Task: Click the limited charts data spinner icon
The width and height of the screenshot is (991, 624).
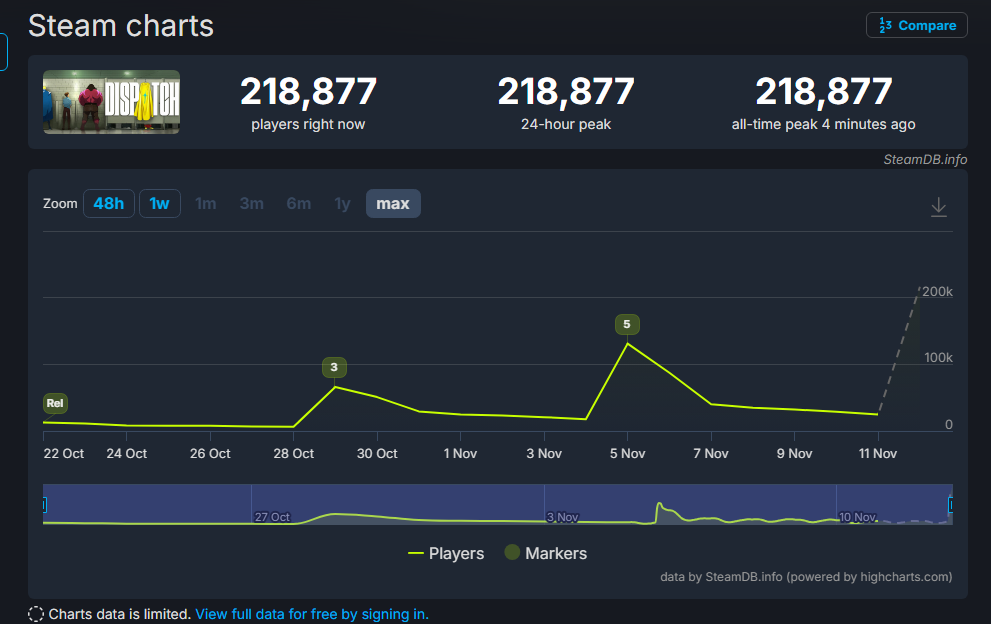Action: 36,614
